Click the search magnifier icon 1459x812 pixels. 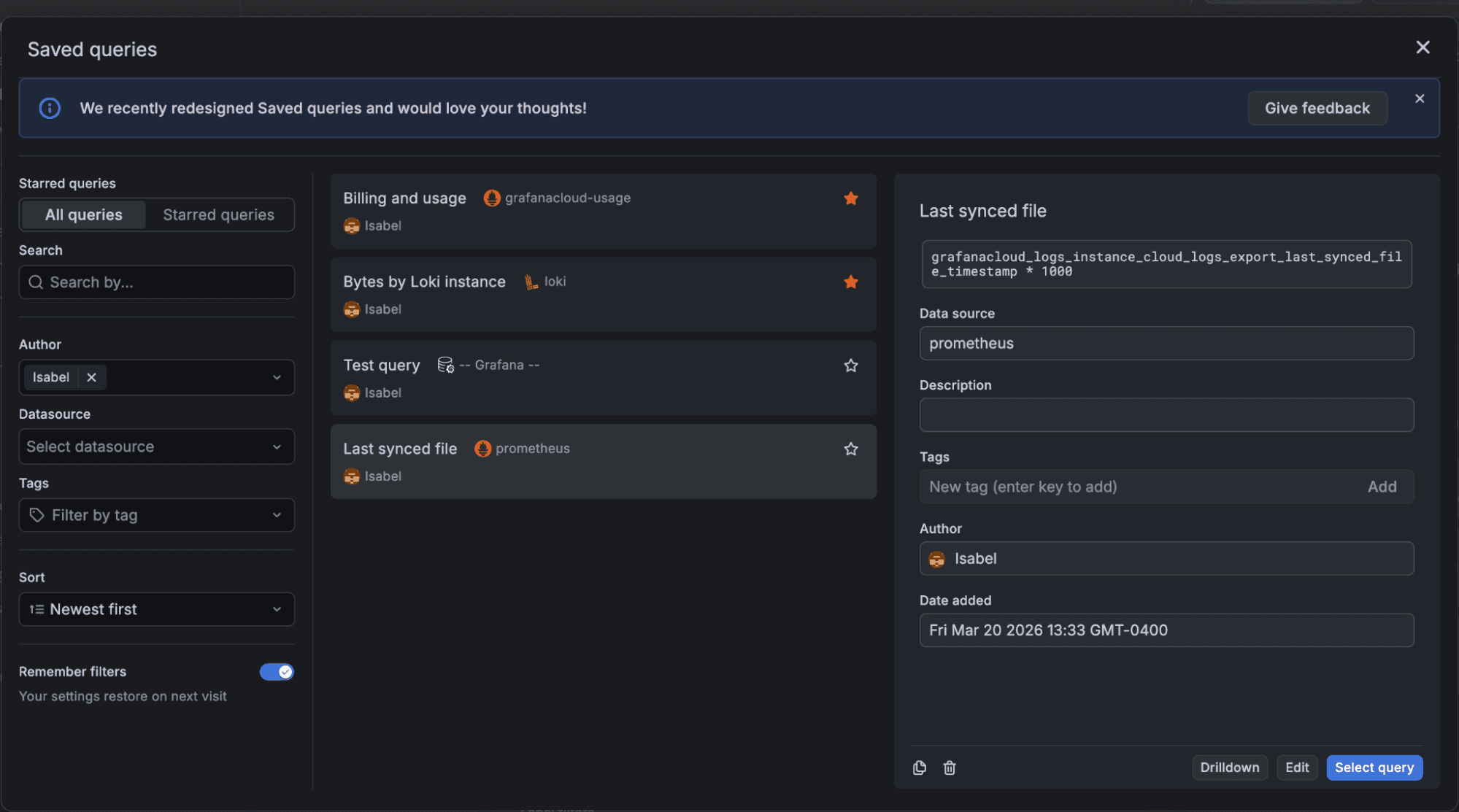(x=36, y=282)
